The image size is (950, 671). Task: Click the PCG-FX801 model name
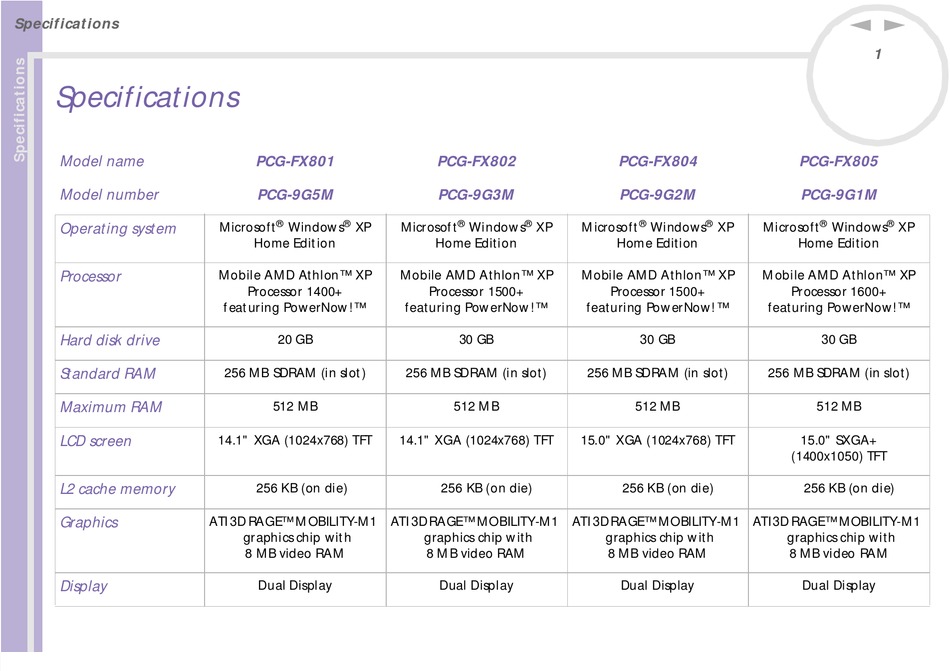295,161
